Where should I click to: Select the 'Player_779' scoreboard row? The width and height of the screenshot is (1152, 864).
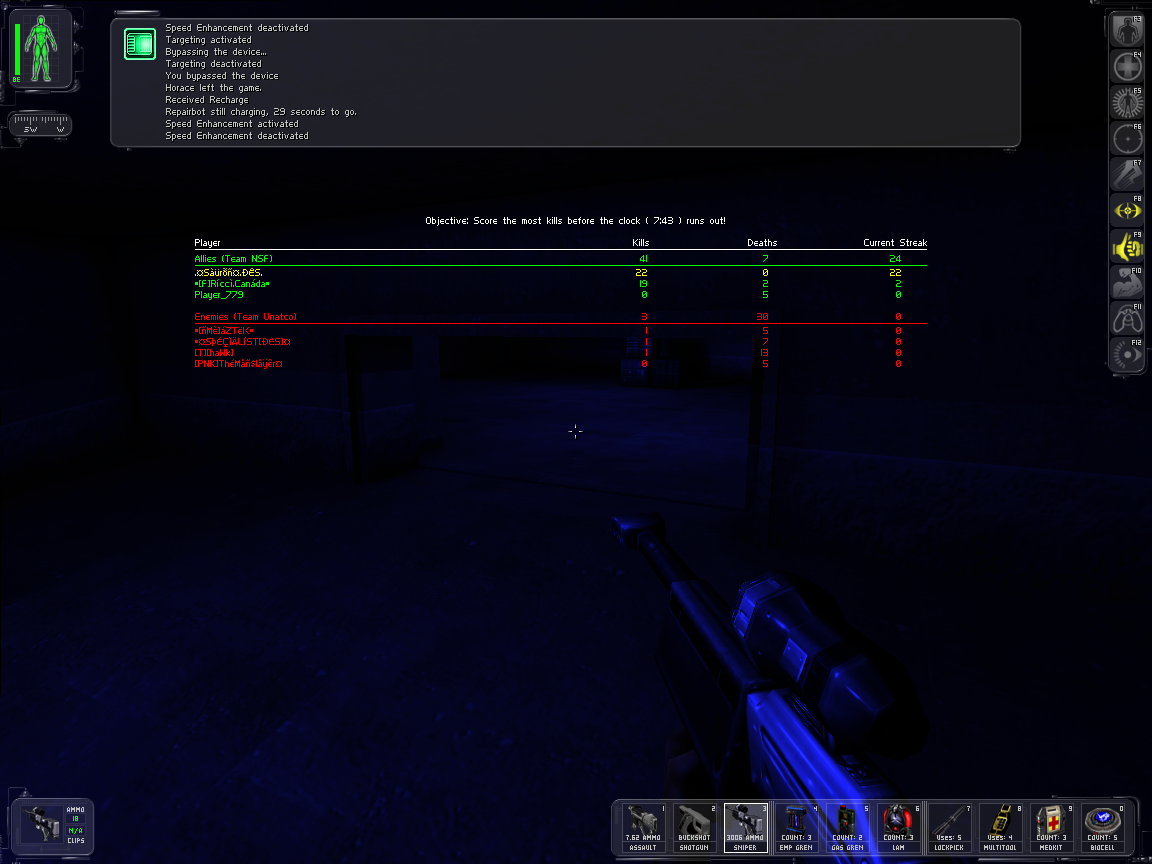click(561, 295)
